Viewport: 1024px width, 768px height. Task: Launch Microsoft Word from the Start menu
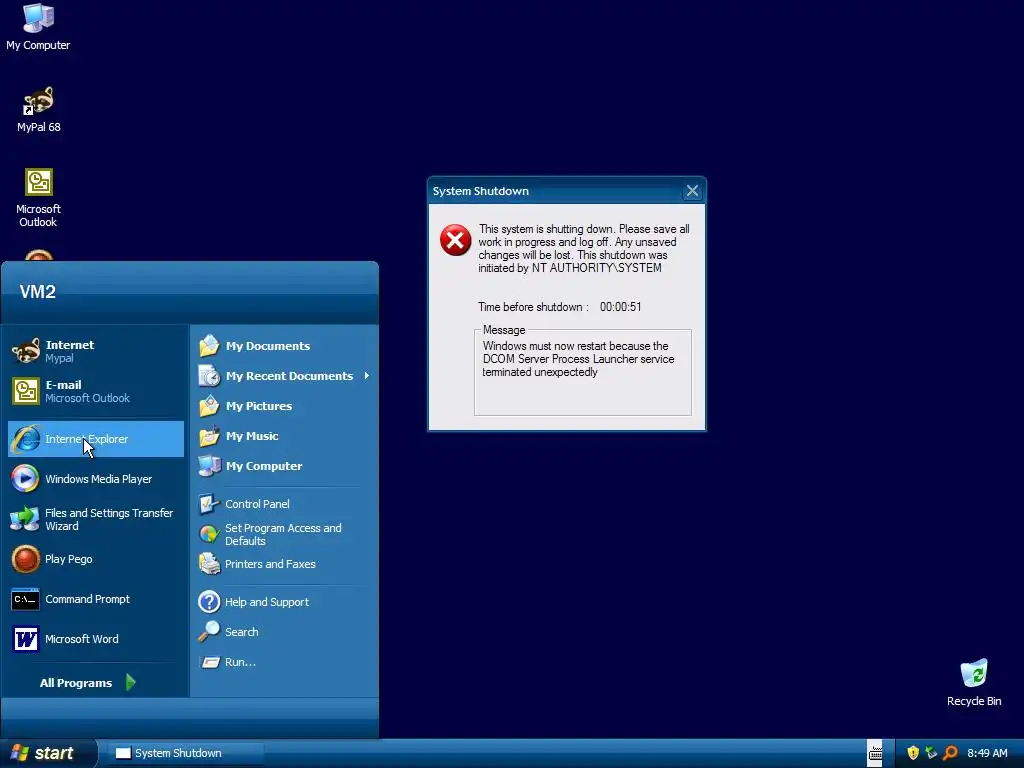tap(96, 639)
